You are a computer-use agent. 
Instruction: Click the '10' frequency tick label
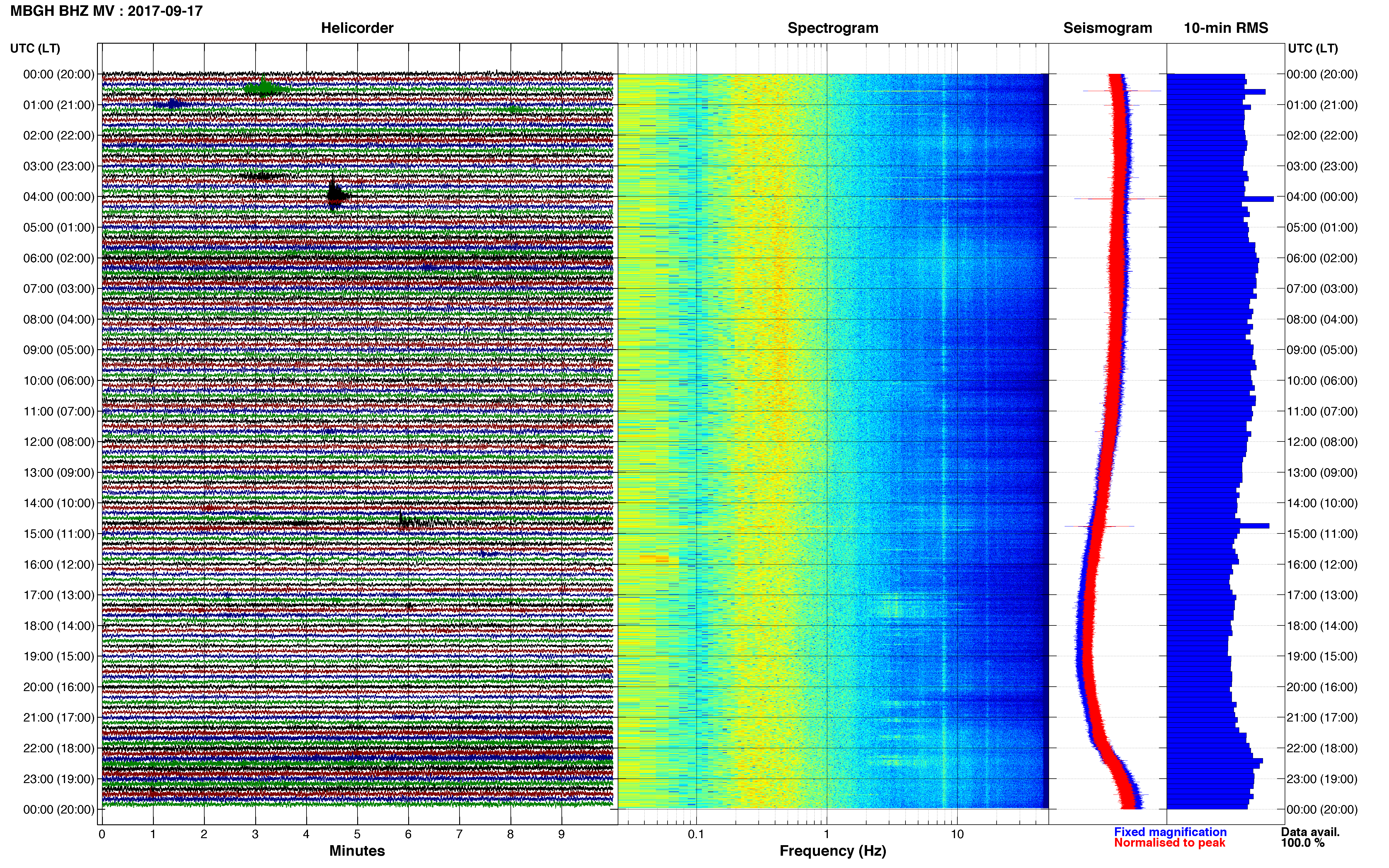pos(957,834)
